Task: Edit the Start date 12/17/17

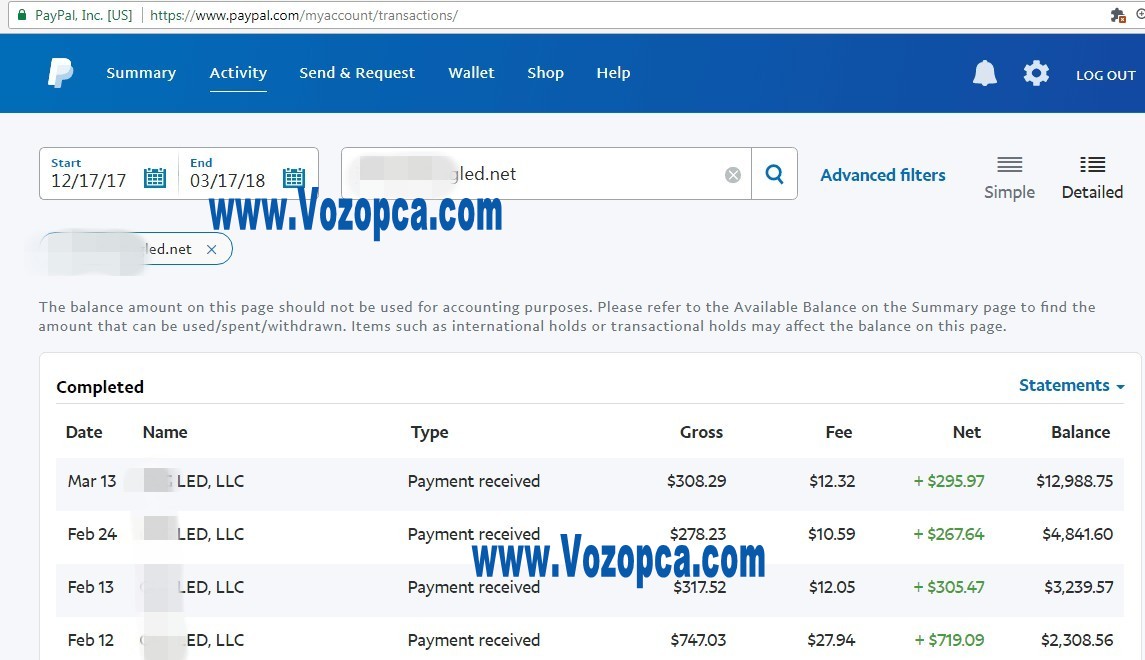Action: click(88, 181)
